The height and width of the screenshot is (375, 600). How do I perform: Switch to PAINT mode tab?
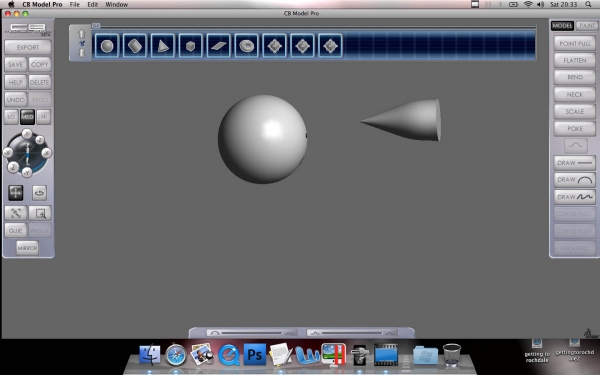point(587,26)
